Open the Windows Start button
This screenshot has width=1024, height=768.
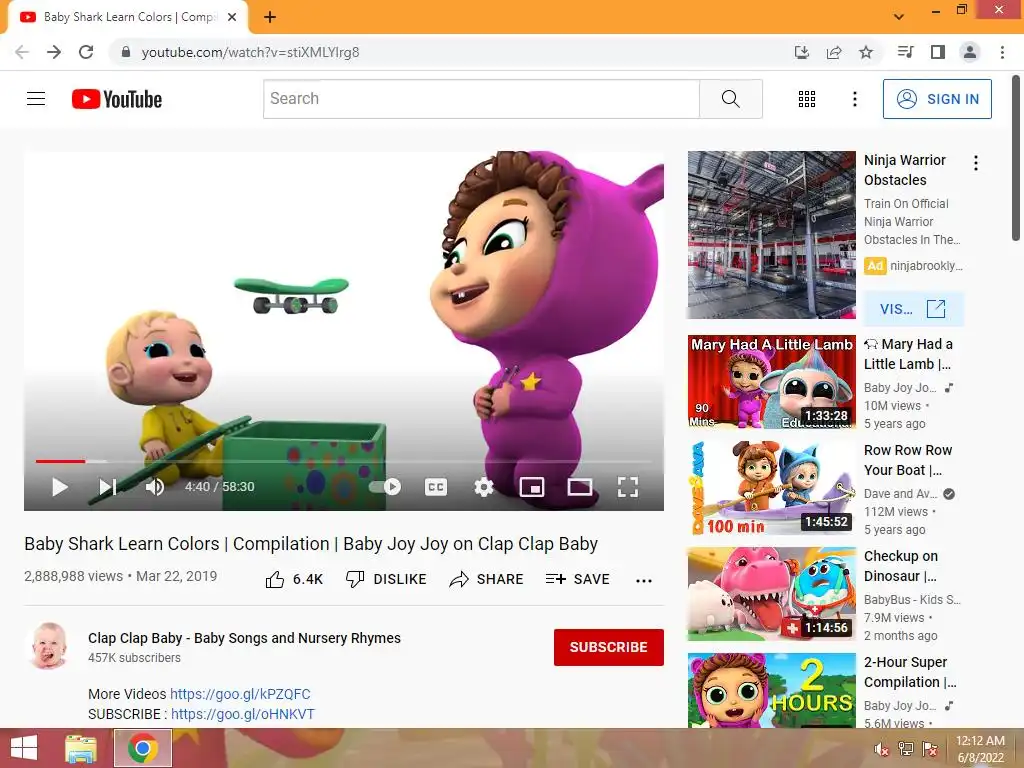coord(24,748)
